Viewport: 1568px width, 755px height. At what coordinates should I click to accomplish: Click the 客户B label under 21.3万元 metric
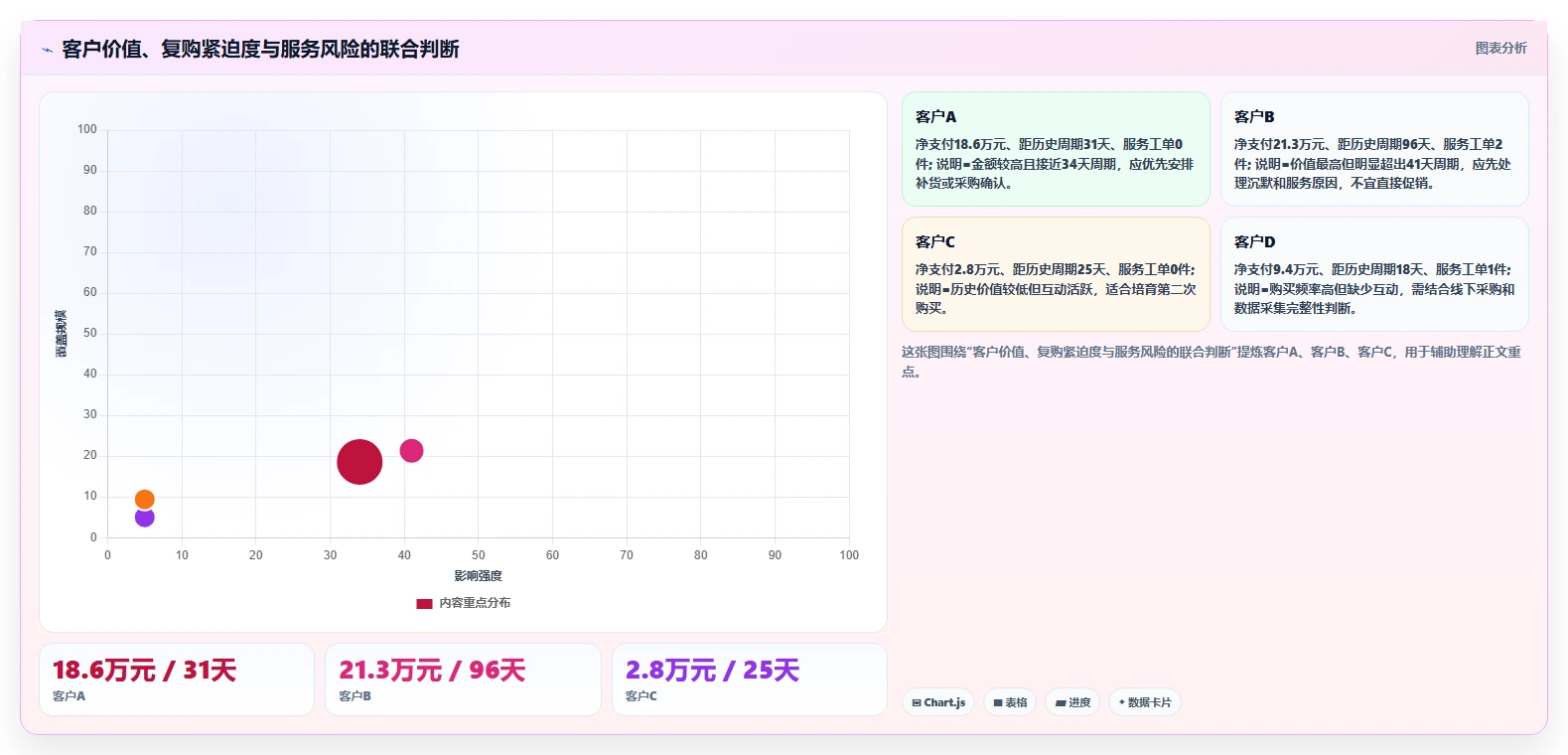click(355, 696)
